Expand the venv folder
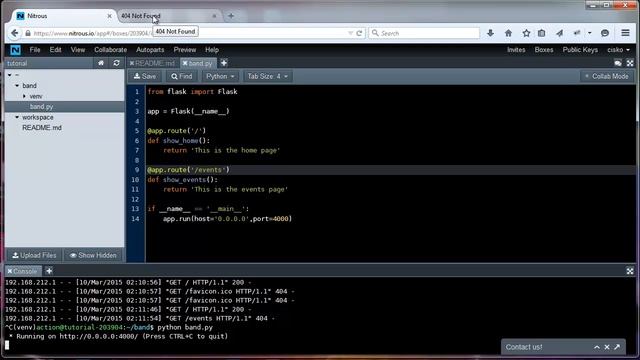Viewport: 640px width, 360px height. tap(24, 96)
